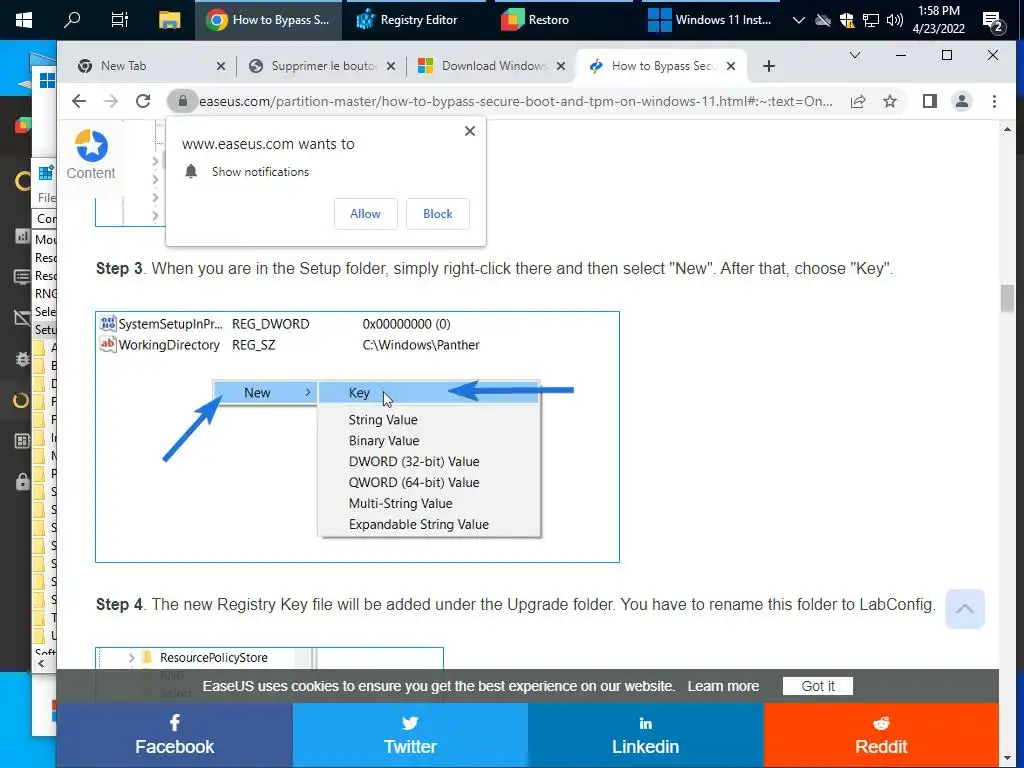Go back to previous page
The height and width of the screenshot is (768, 1024).
79,101
